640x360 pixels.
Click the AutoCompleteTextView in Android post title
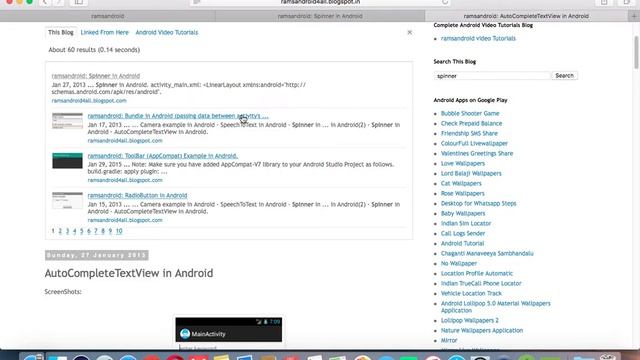pyautogui.click(x=129, y=273)
